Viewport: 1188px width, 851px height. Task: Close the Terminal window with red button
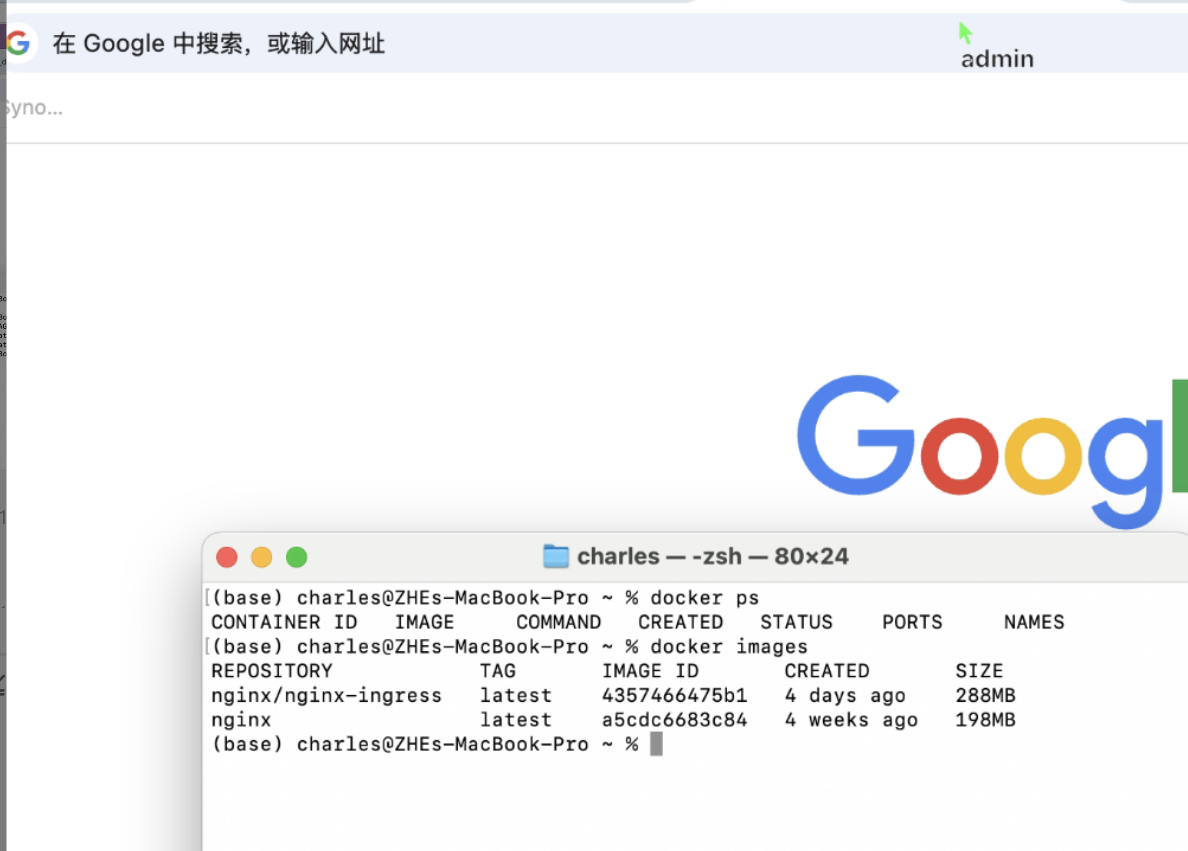pos(227,558)
